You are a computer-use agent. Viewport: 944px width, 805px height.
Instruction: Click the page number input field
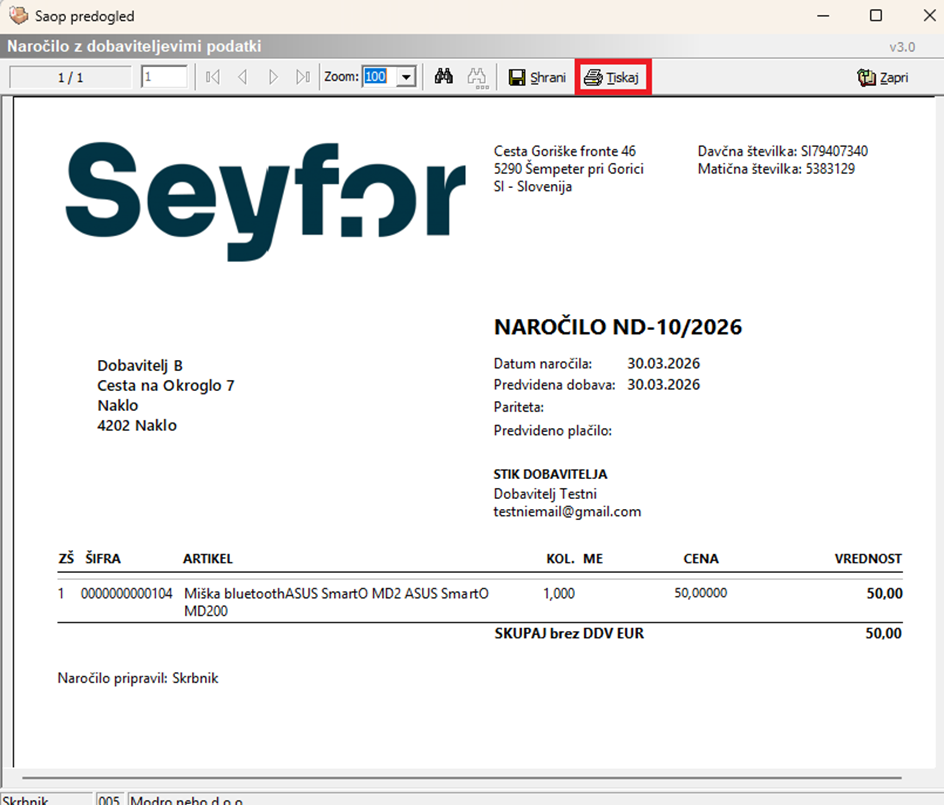(x=164, y=76)
